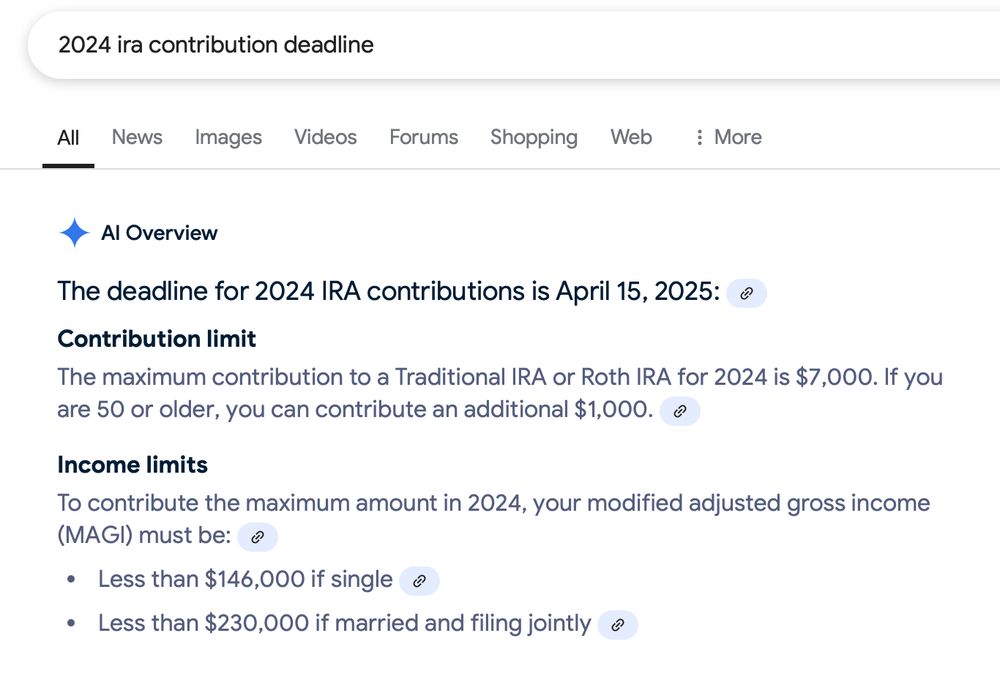Open source link after additional $1,000 sentence

680,411
